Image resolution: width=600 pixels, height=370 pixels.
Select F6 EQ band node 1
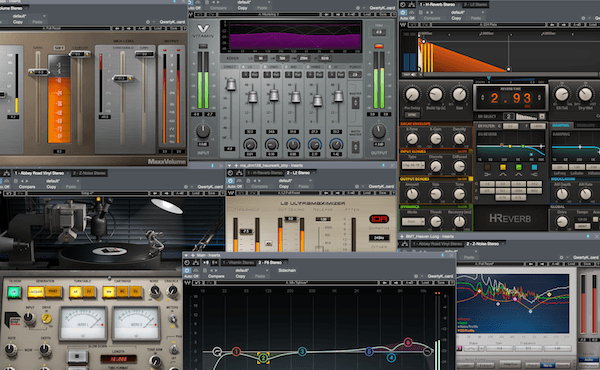pyautogui.click(x=236, y=351)
